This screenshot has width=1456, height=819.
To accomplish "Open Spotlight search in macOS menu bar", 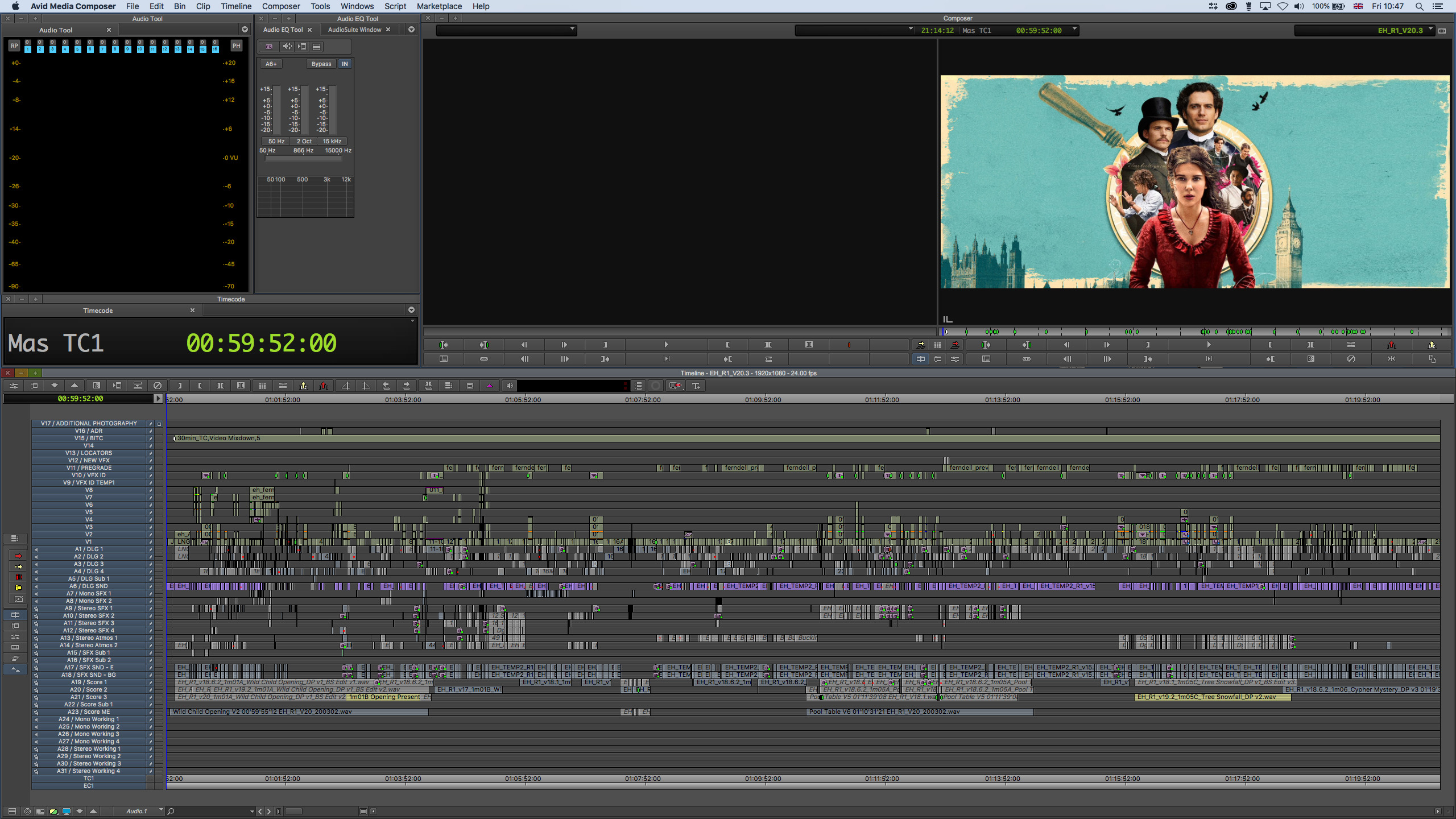I will 1420,6.
